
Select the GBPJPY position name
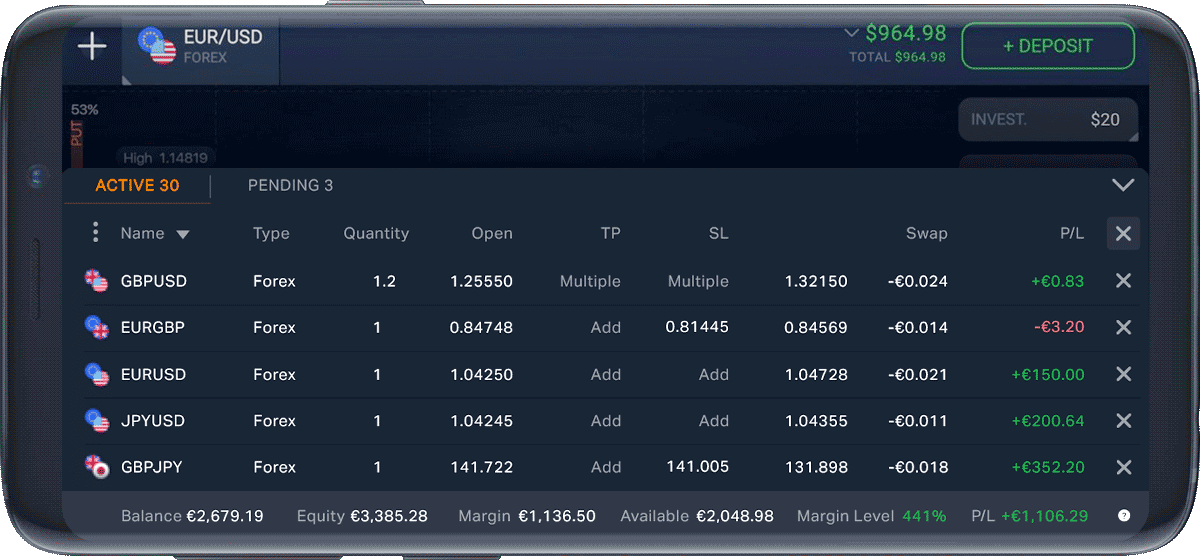[152, 467]
